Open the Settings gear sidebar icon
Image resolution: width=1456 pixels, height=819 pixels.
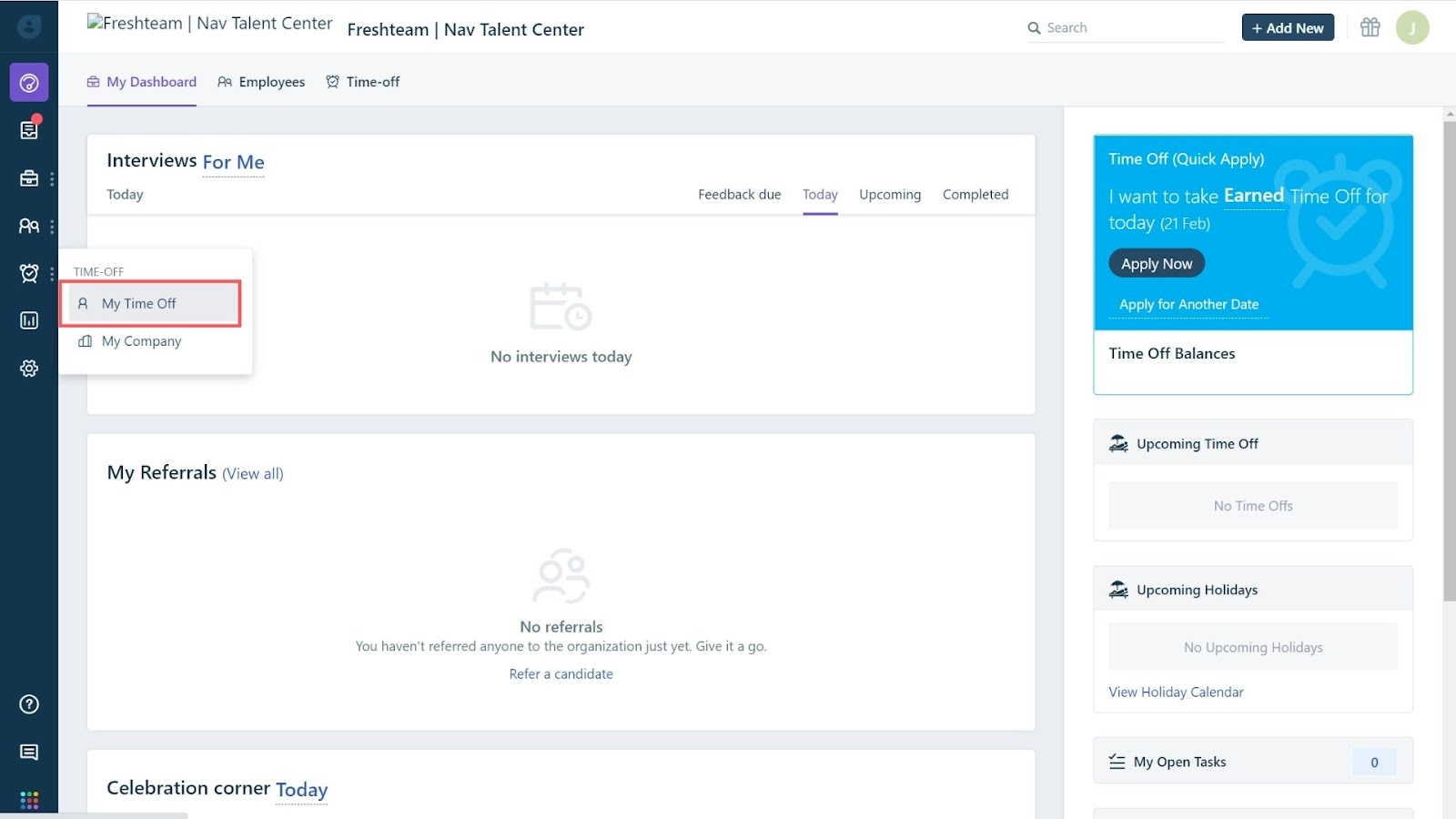(29, 369)
